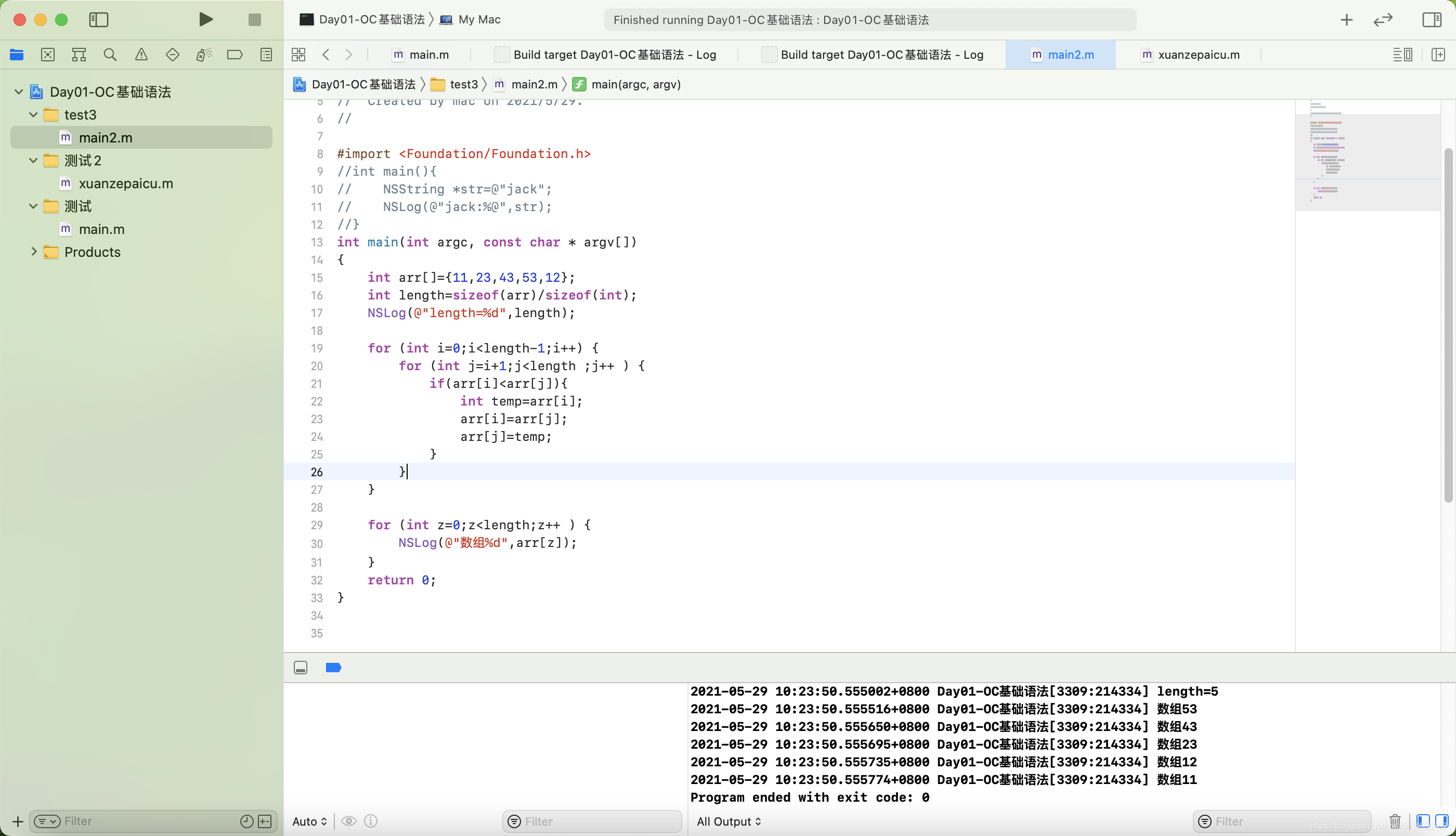The image size is (1456, 836).
Task: Clear the console with the trash icon
Action: 1395,821
